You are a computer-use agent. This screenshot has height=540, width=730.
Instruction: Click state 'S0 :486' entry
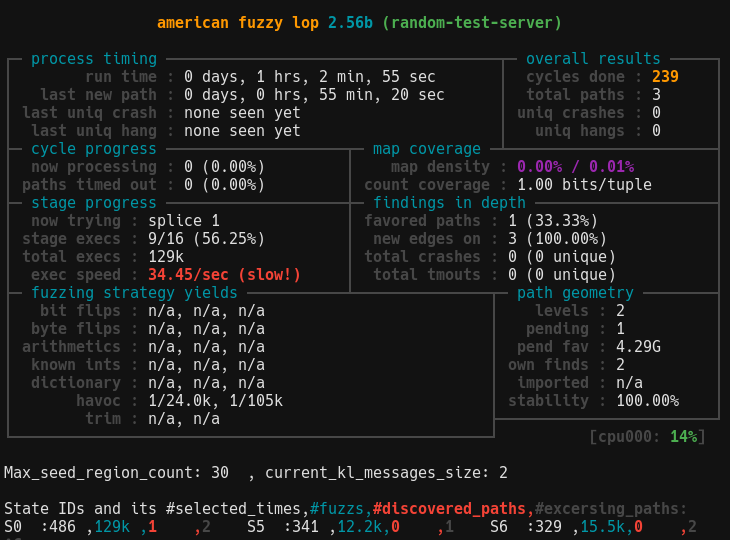(40, 526)
